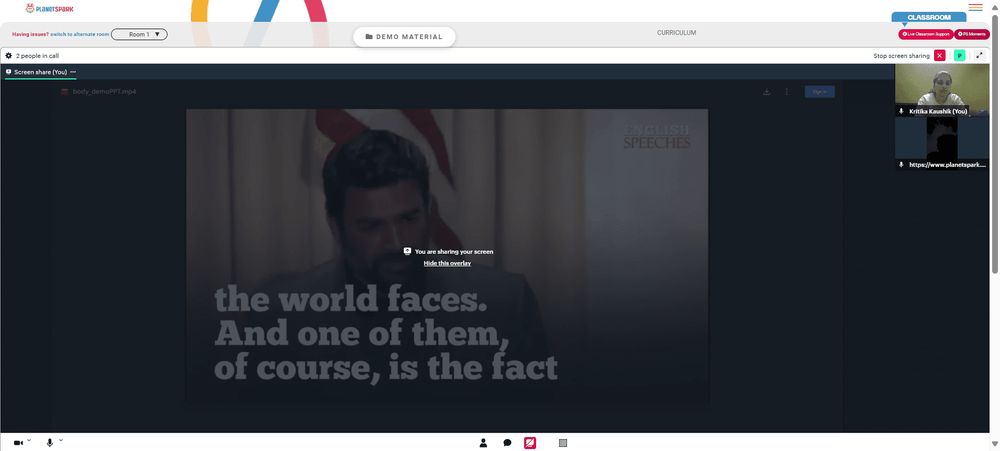The image size is (1000, 451).
Task: Mute the microphone in the bottom bar
Action: point(50,443)
